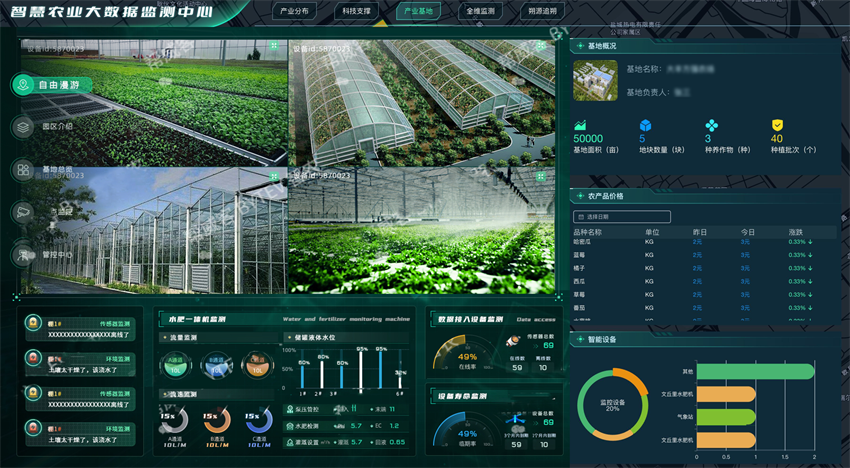Click the 蓝莓 price row

click(703, 255)
